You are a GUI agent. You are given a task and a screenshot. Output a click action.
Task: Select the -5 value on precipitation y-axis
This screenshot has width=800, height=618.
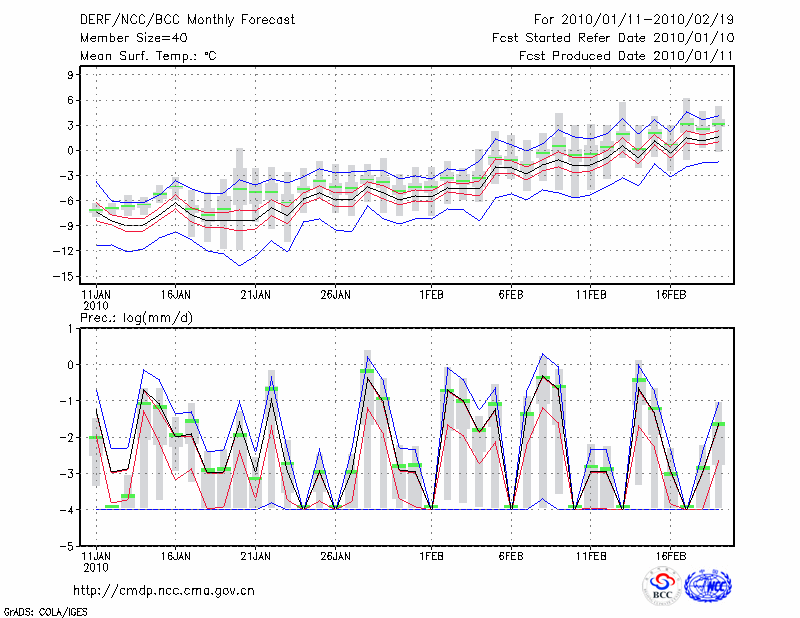(69, 546)
